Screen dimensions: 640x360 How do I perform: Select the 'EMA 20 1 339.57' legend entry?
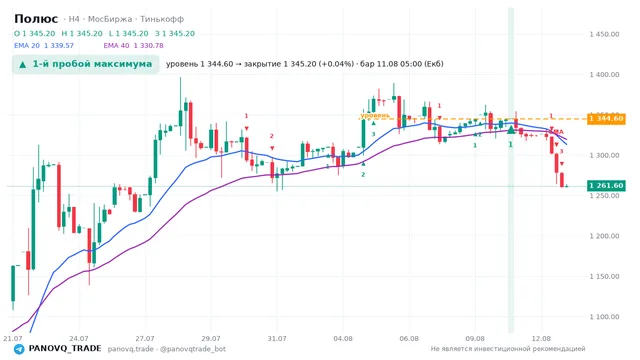tap(44, 46)
